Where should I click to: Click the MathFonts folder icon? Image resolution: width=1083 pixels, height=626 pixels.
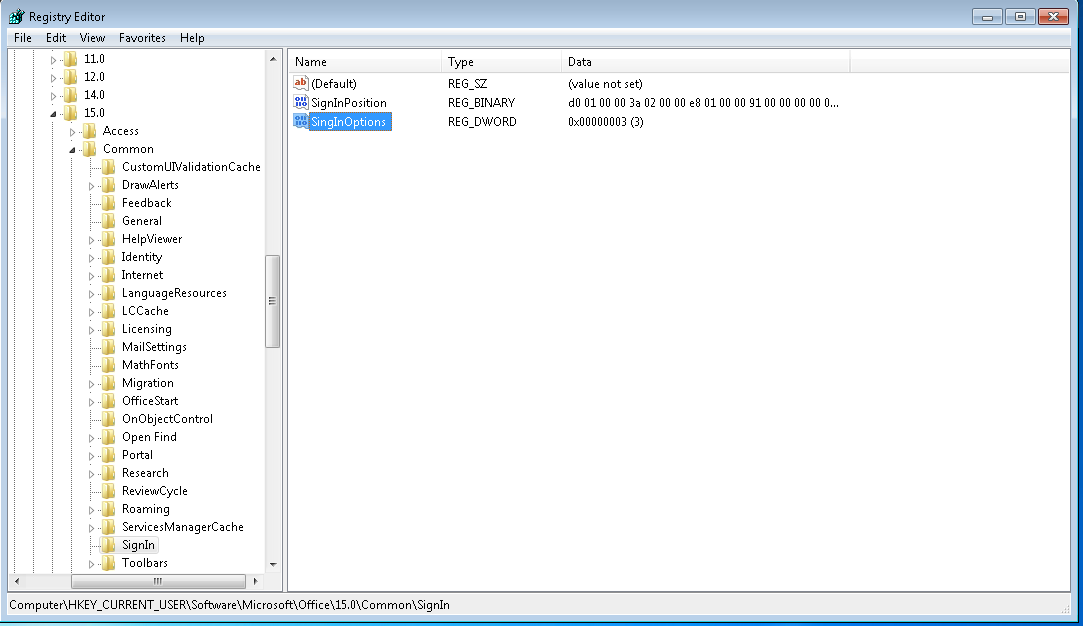click(109, 365)
